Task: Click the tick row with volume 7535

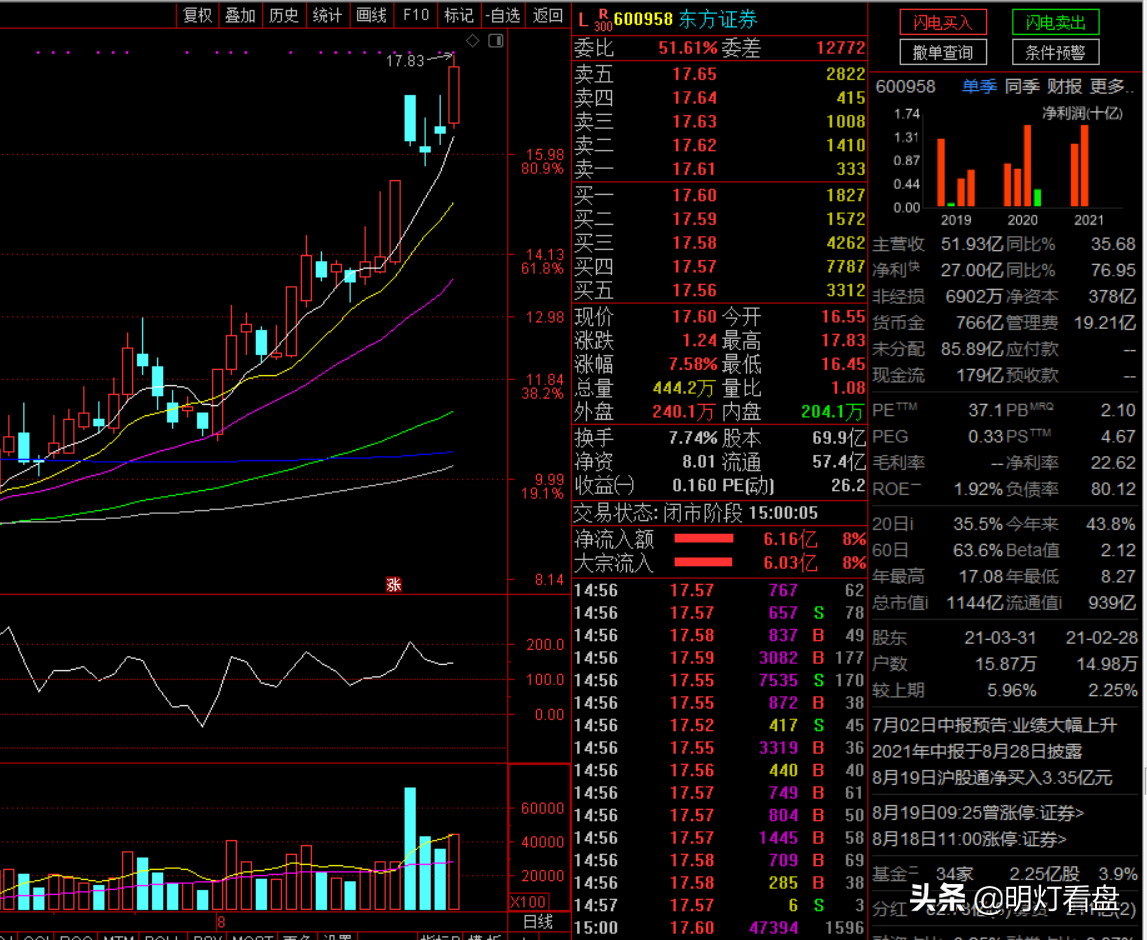Action: 718,680
